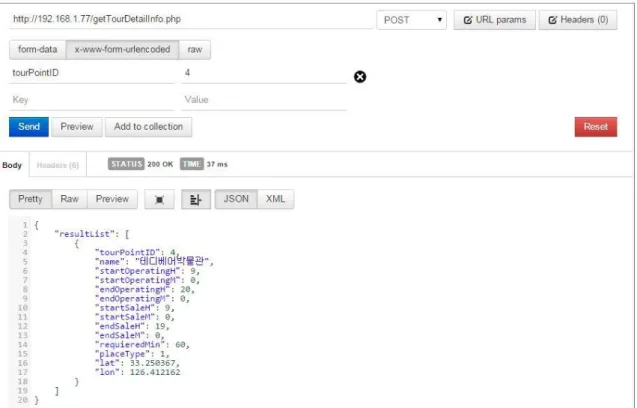The height and width of the screenshot is (408, 637).
Task: Click the 37 ms response time
Action: tap(217, 164)
